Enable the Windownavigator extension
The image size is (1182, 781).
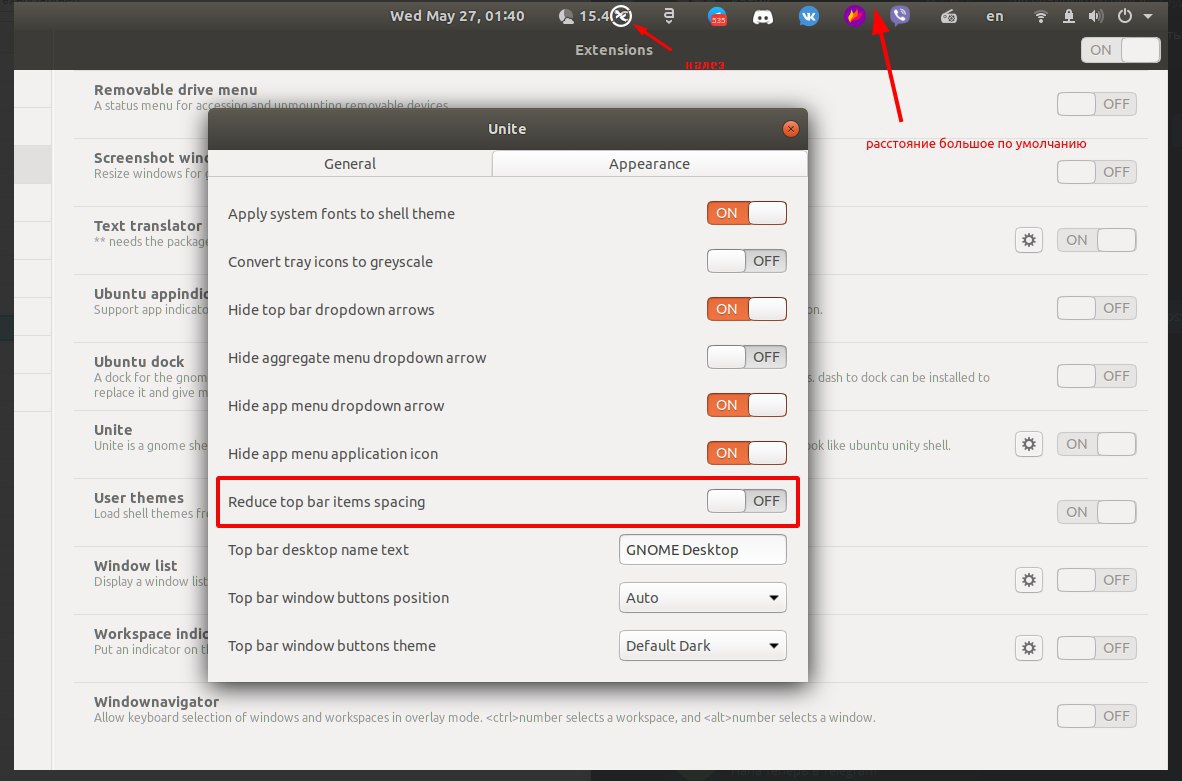(1096, 715)
